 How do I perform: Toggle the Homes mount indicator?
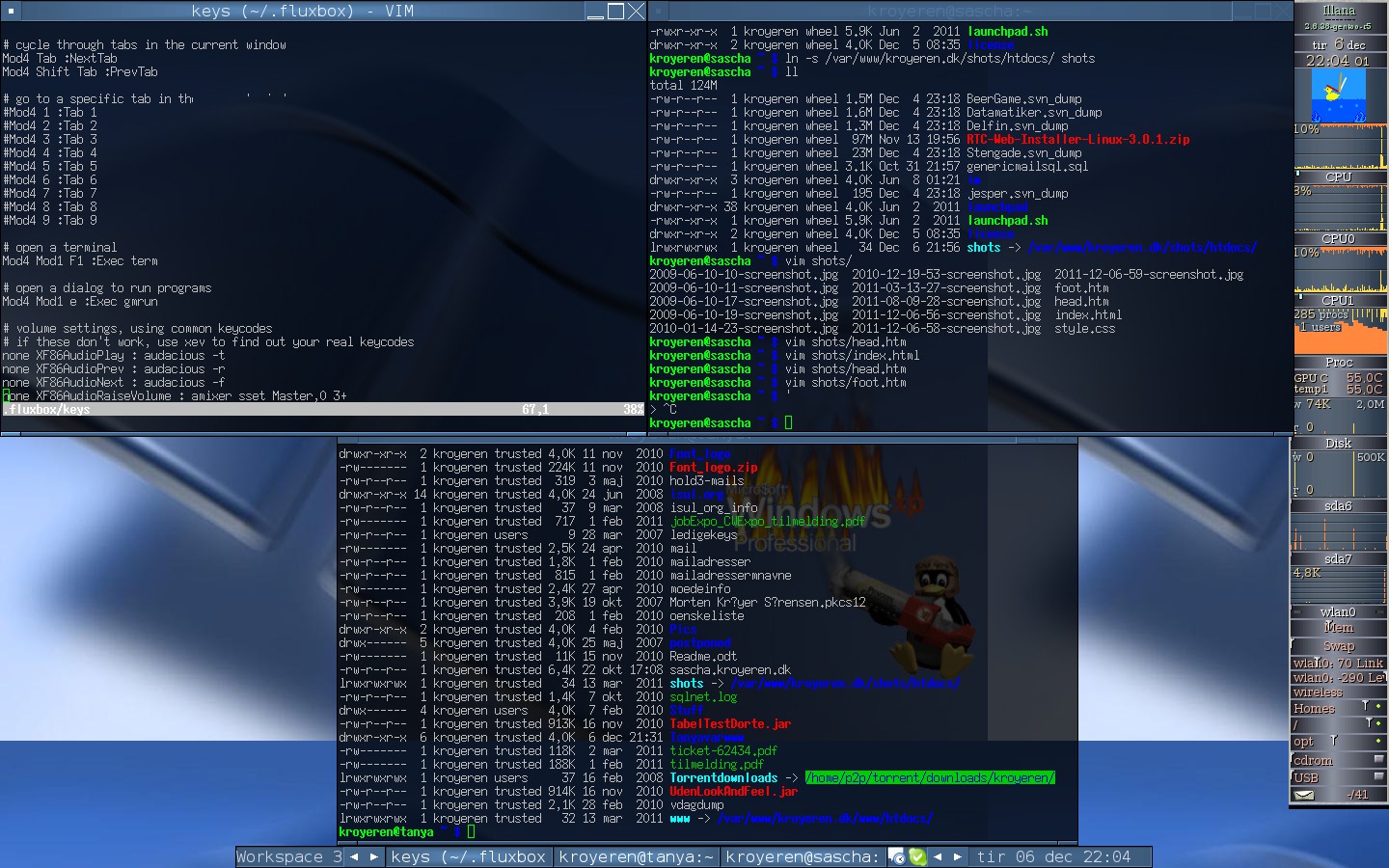tap(1378, 708)
